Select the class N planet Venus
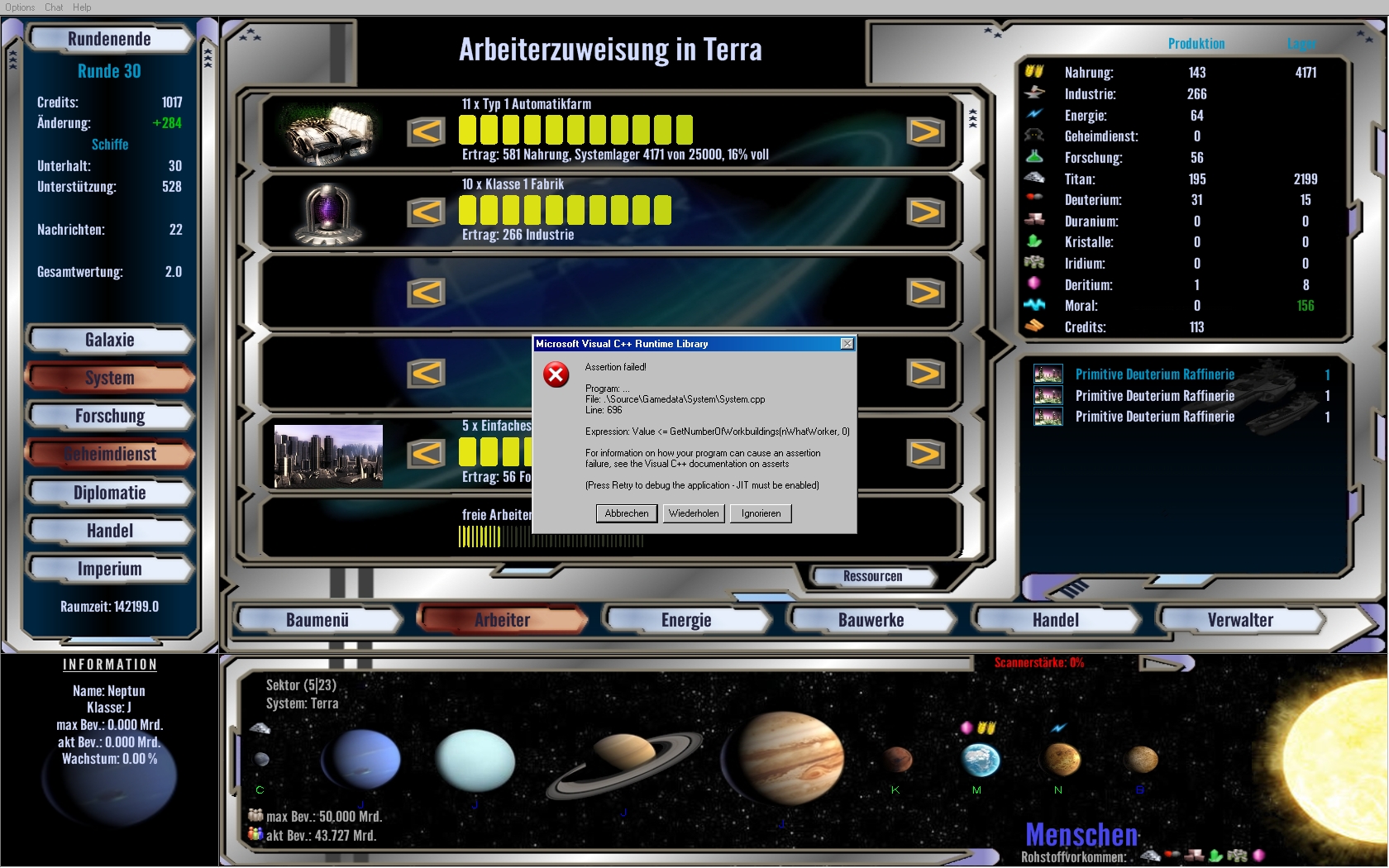The width and height of the screenshot is (1389, 868). pos(1062,758)
